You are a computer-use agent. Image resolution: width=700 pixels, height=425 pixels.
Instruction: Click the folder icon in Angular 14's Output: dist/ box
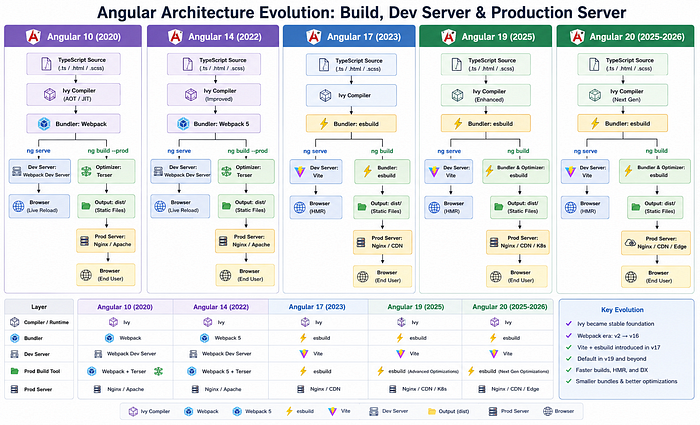click(x=227, y=206)
